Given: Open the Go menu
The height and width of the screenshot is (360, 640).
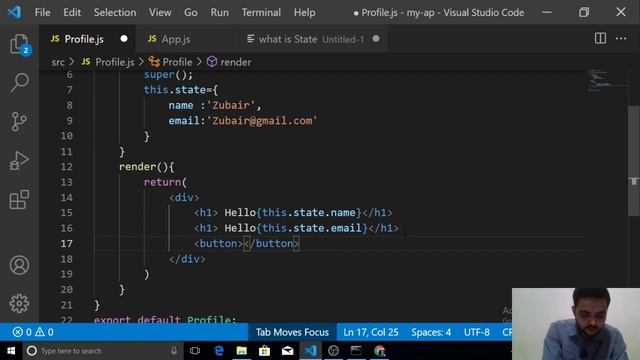Looking at the screenshot, I should [x=191, y=13].
